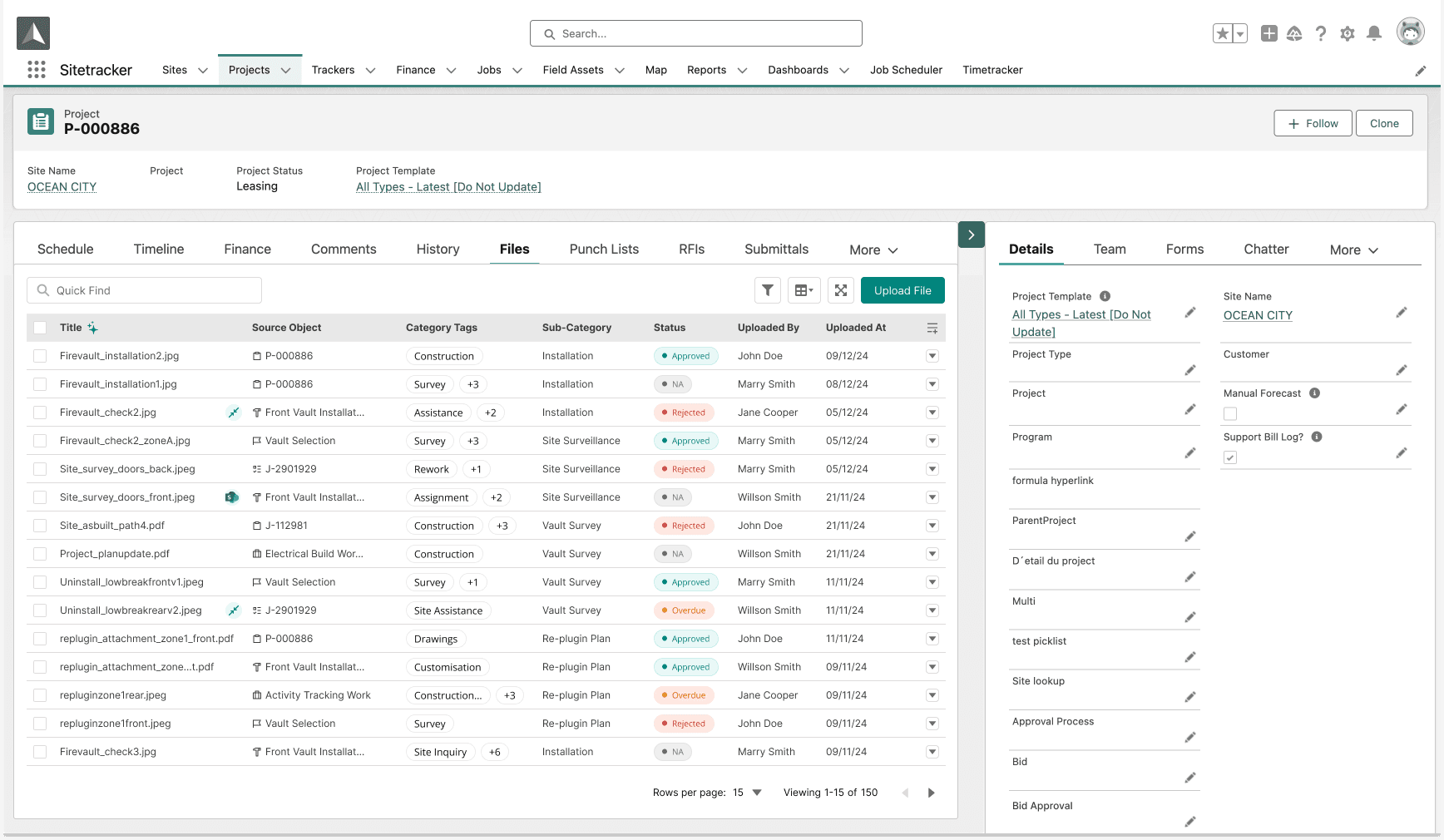
Task: Click into the Quick Find field
Action: tap(145, 290)
